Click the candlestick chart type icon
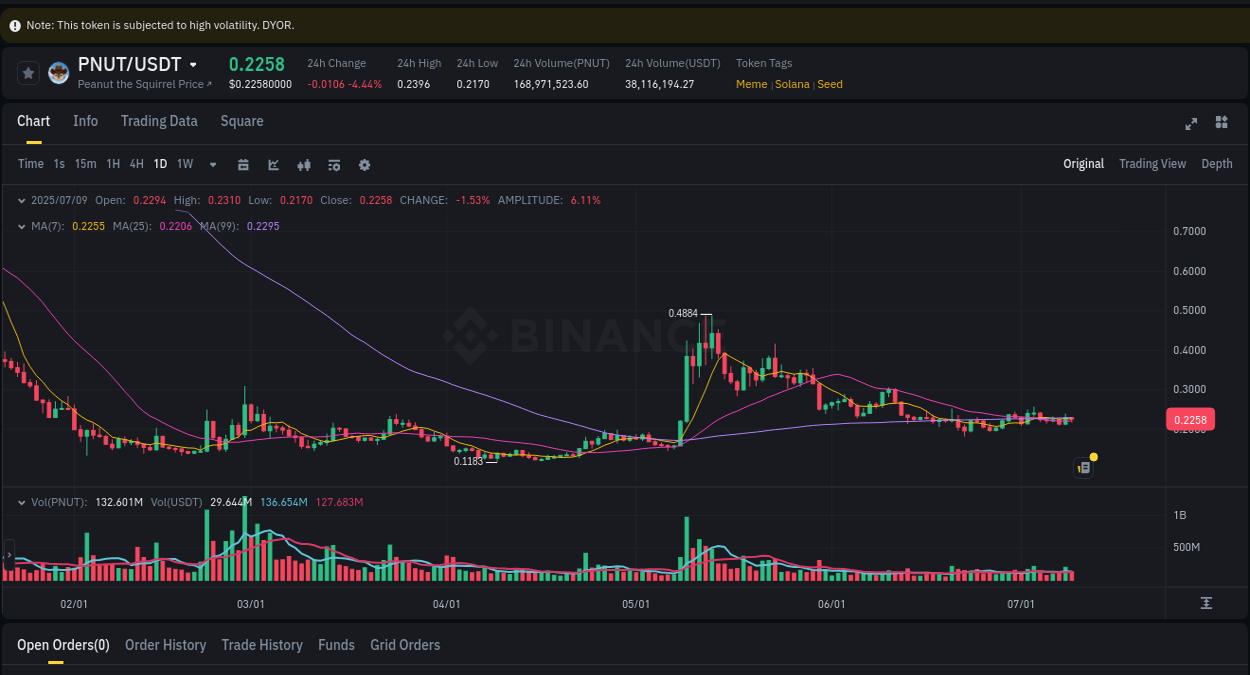The height and width of the screenshot is (675, 1250). [x=304, y=164]
